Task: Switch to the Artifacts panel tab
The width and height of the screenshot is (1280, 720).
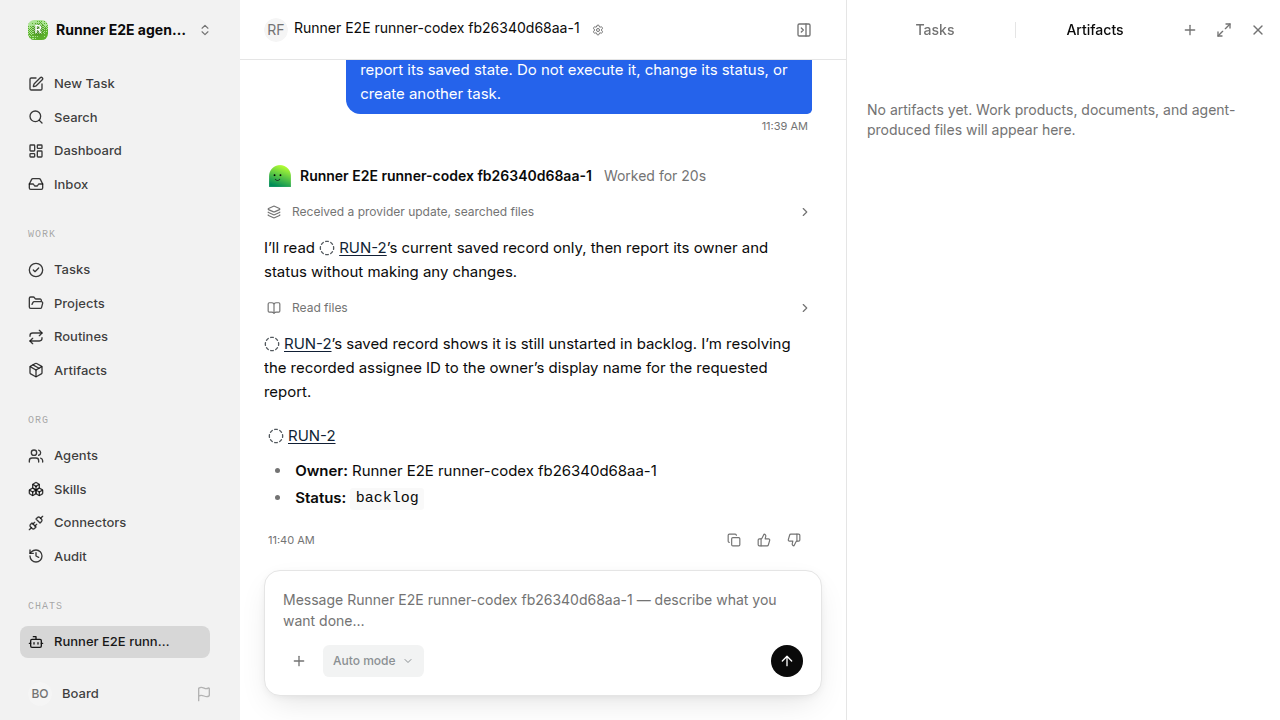Action: pos(1095,30)
